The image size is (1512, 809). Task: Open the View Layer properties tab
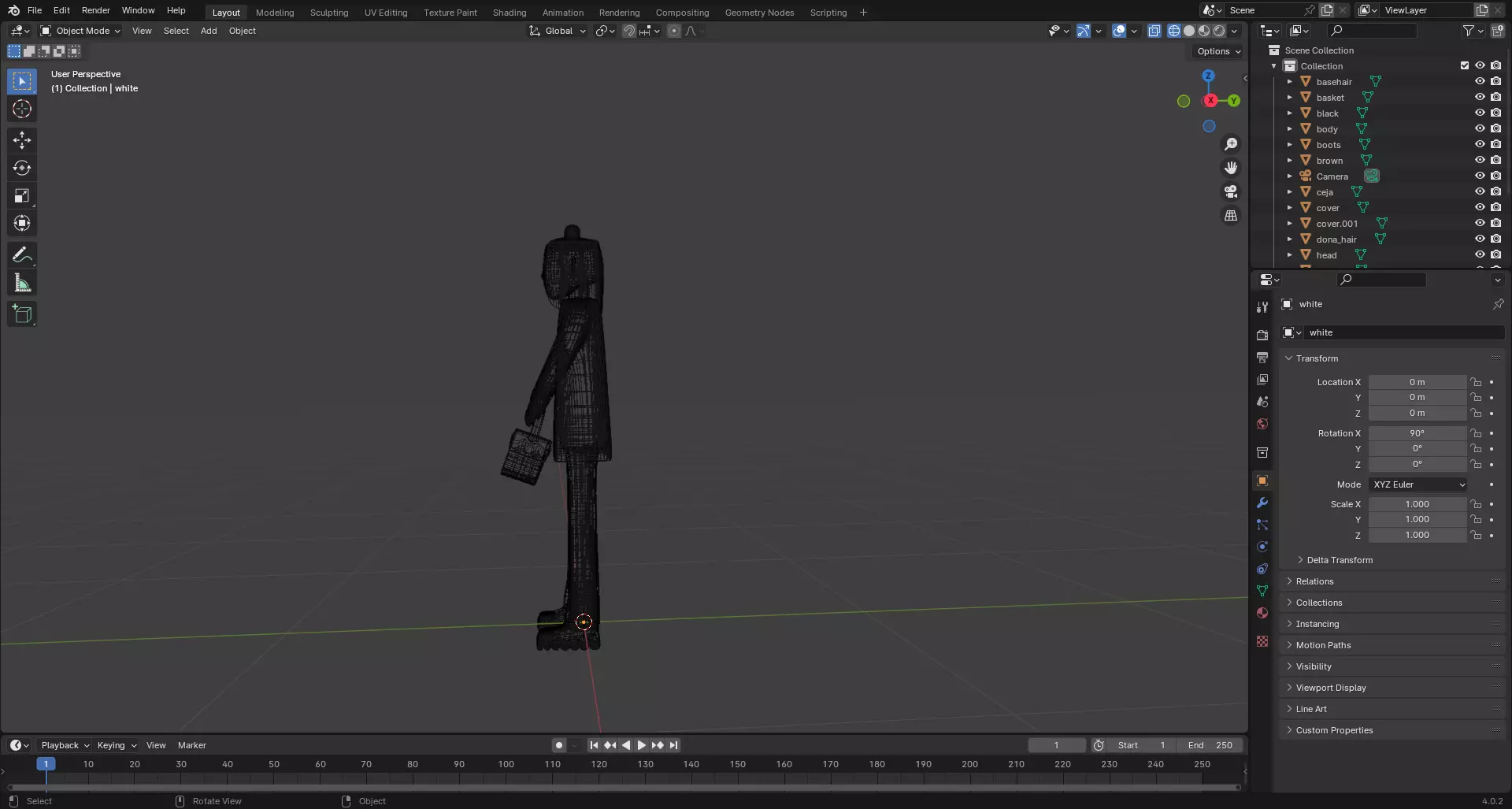point(1262,379)
